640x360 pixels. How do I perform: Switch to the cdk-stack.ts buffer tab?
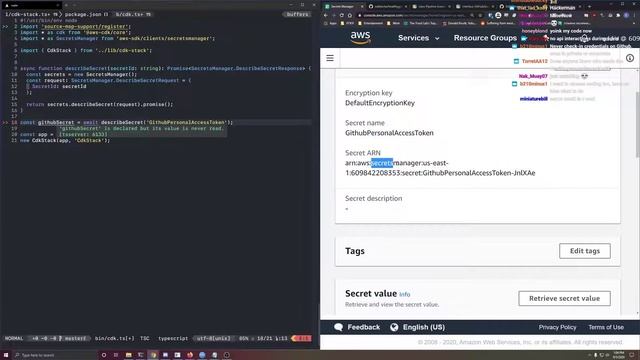pos(30,14)
